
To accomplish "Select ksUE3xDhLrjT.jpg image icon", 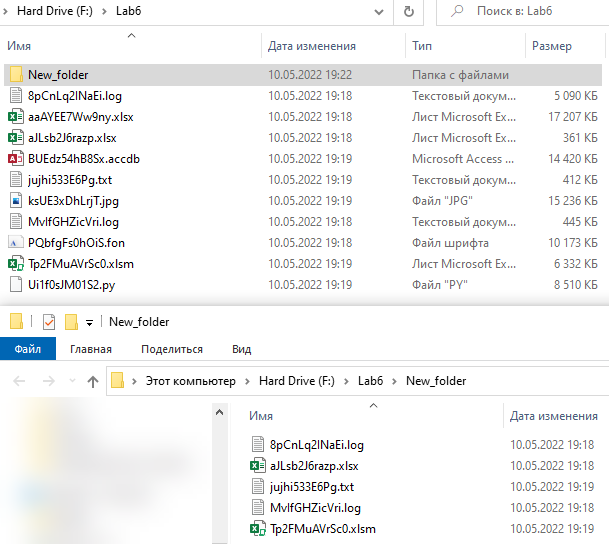I will pyautogui.click(x=16, y=200).
